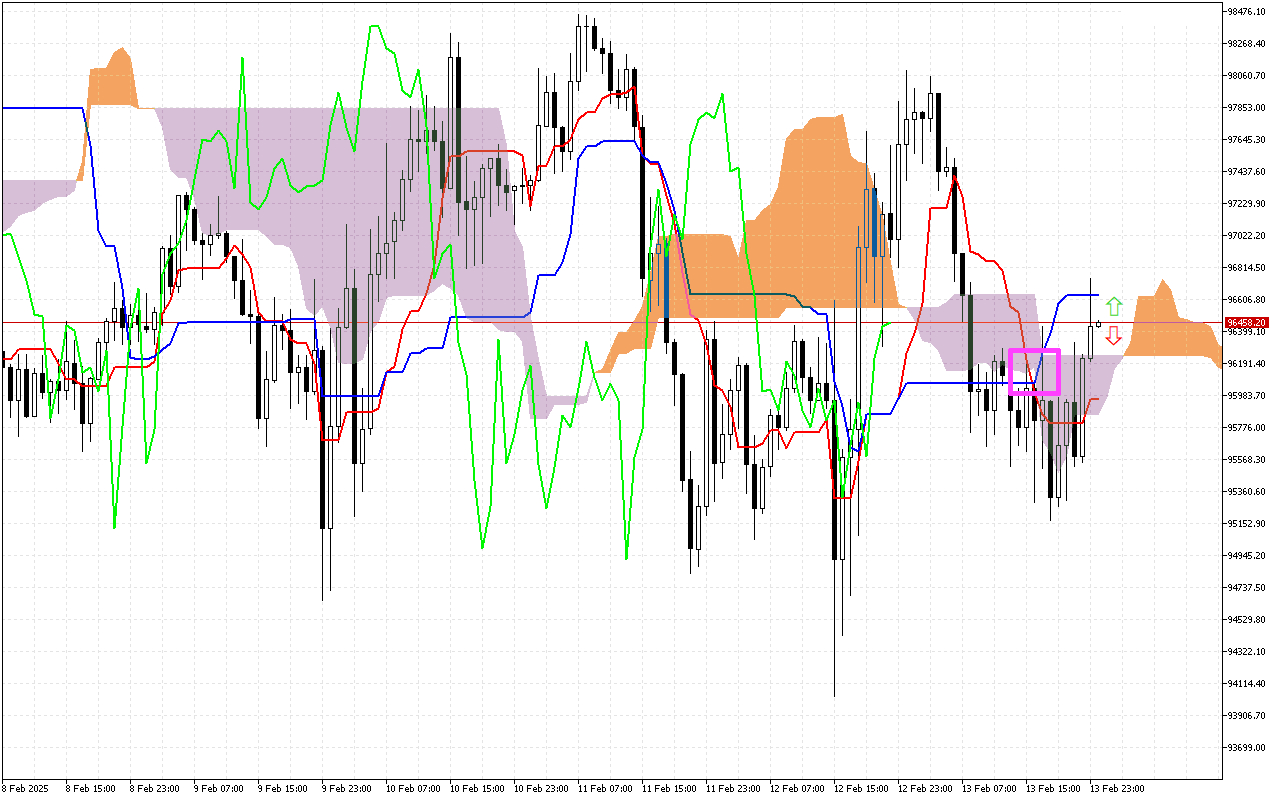1280x800 pixels.
Task: Click the red down arrow signal
Action: [x=1114, y=336]
